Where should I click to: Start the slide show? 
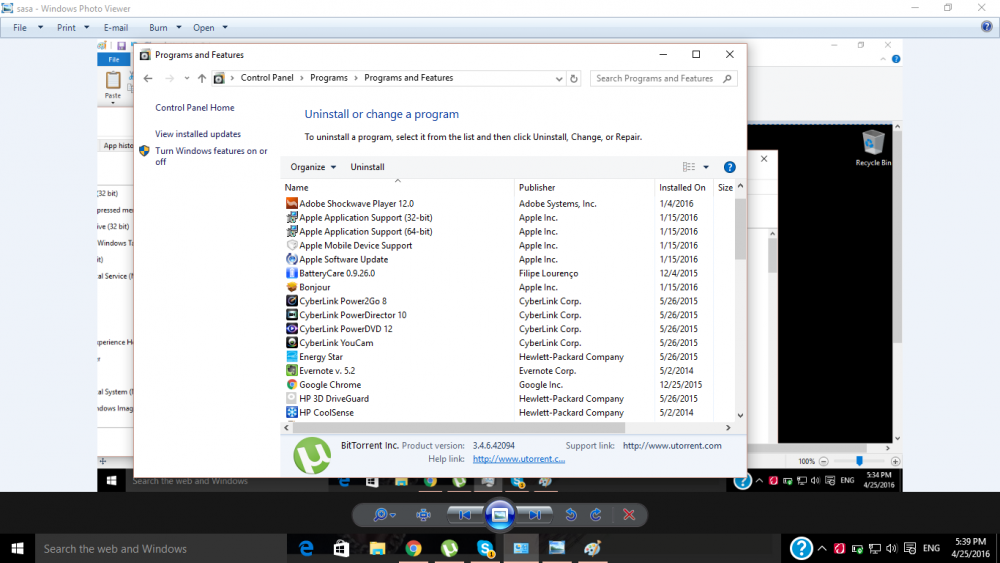499,515
